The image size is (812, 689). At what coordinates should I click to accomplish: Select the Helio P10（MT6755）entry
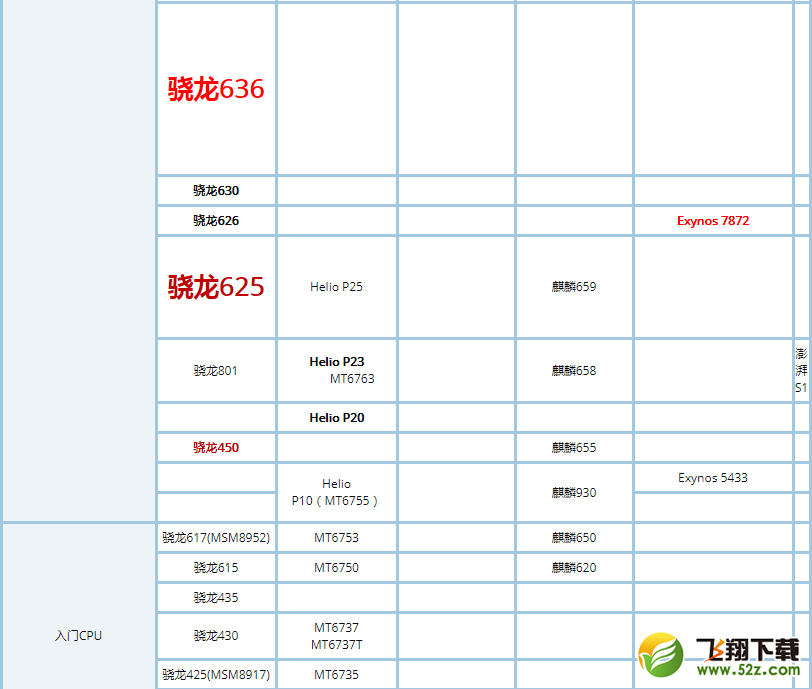click(336, 491)
